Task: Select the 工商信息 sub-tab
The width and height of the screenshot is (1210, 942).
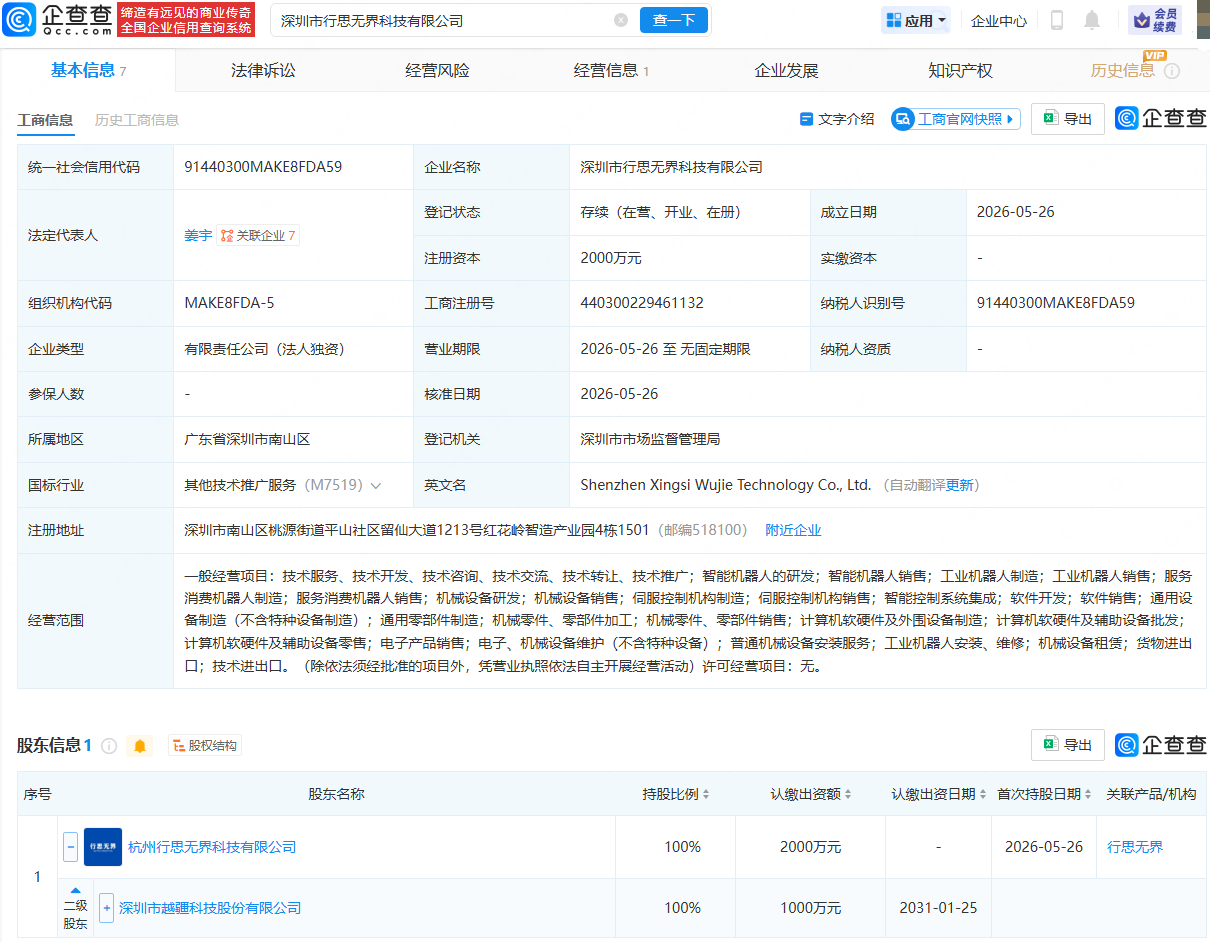Action: pos(45,120)
